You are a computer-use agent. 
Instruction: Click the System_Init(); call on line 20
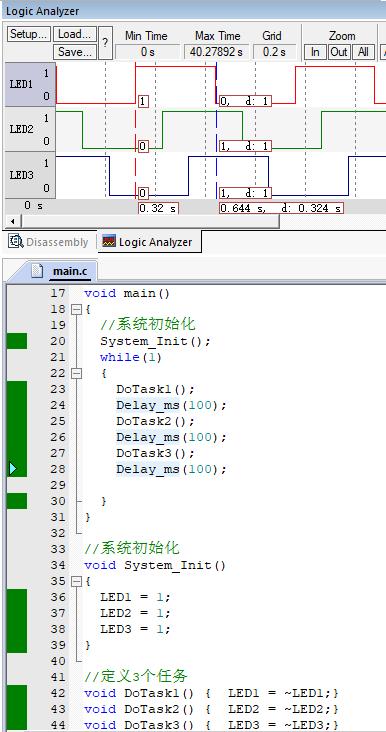click(155, 341)
